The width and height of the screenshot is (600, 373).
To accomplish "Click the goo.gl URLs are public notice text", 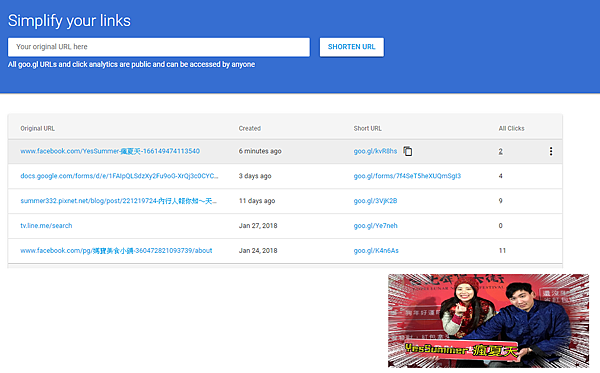I will click(x=131, y=64).
